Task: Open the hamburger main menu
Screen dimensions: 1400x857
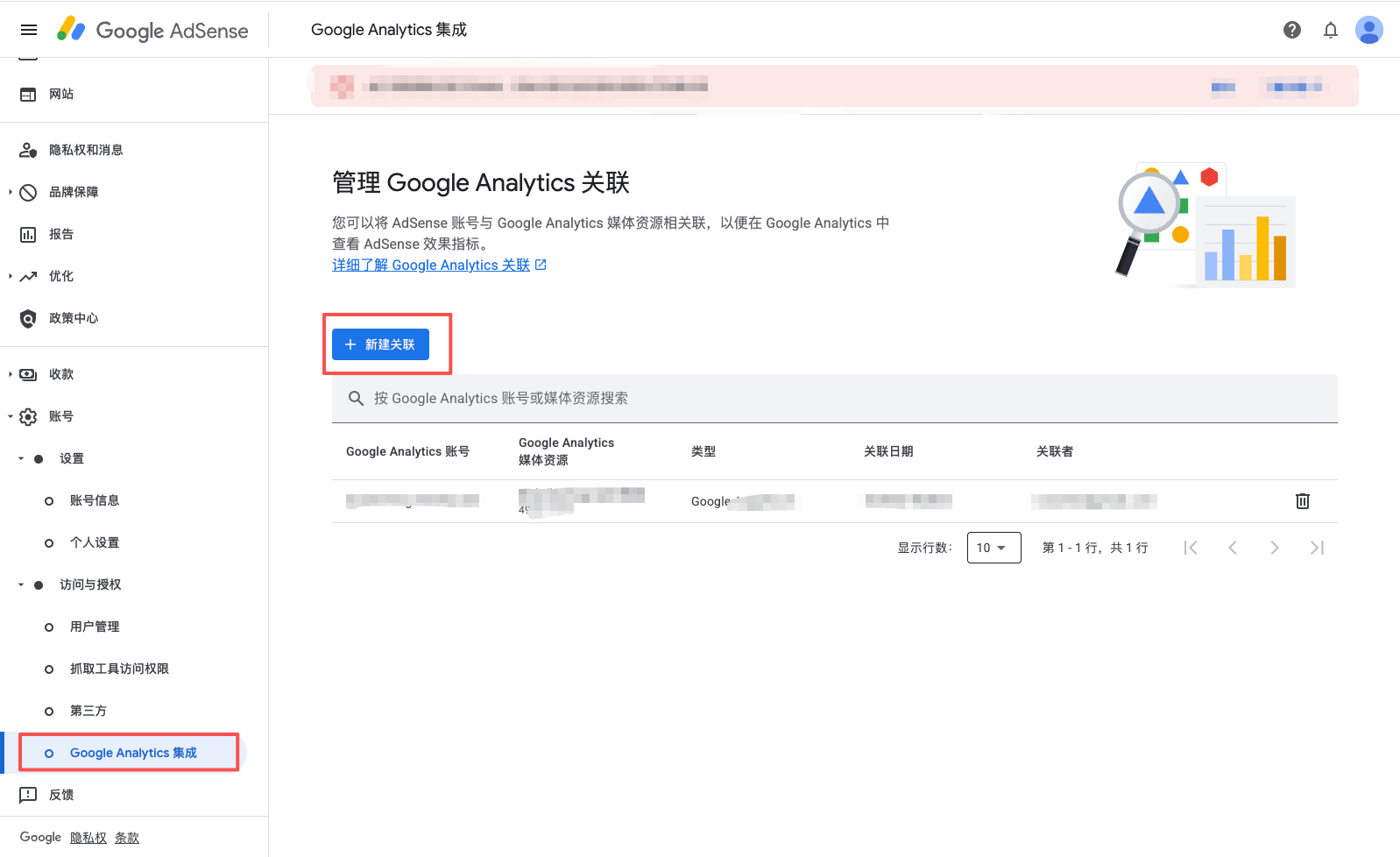Action: (29, 30)
